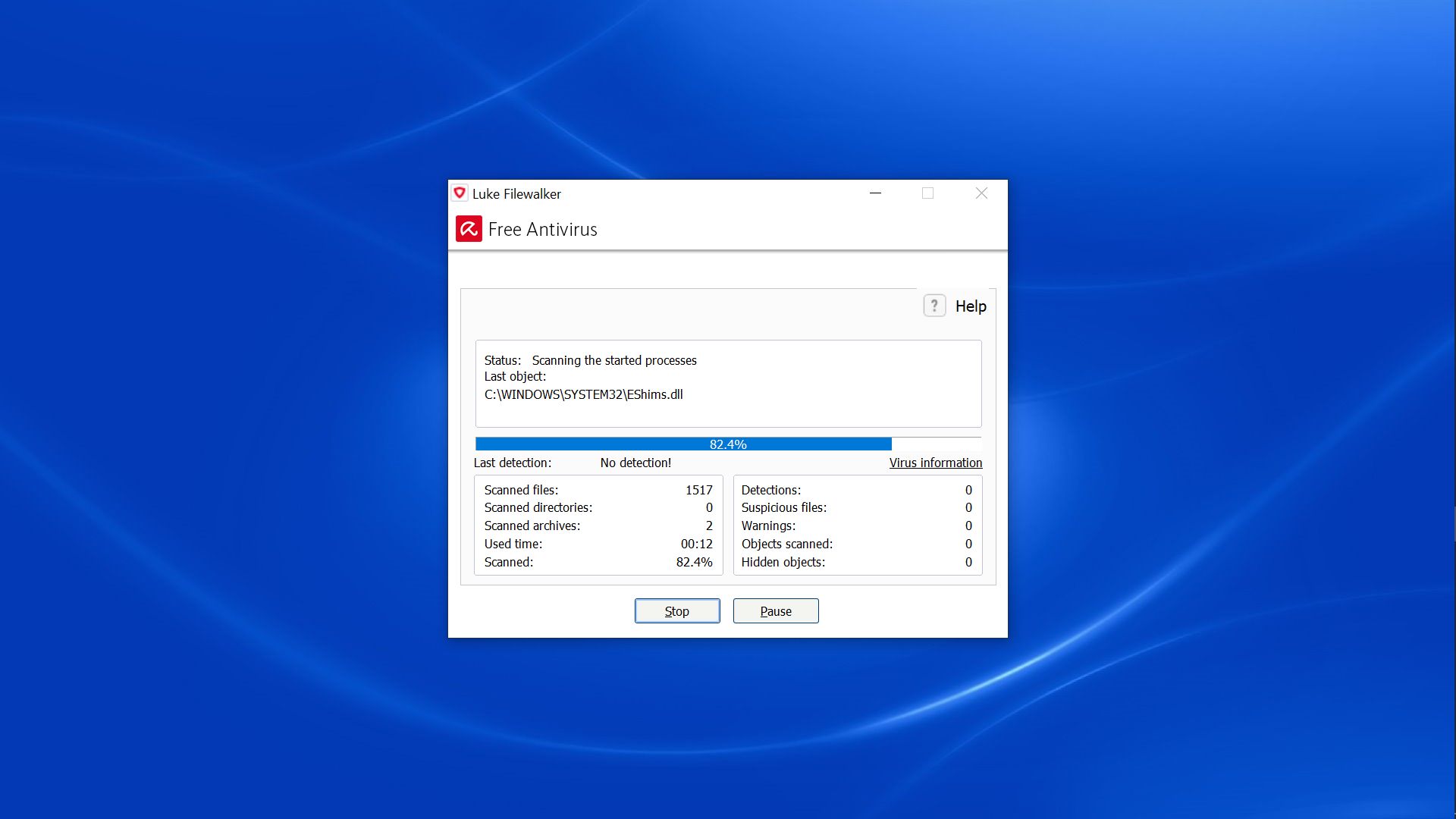
Task: Click the Avira shield icon in title bar
Action: pos(460,193)
